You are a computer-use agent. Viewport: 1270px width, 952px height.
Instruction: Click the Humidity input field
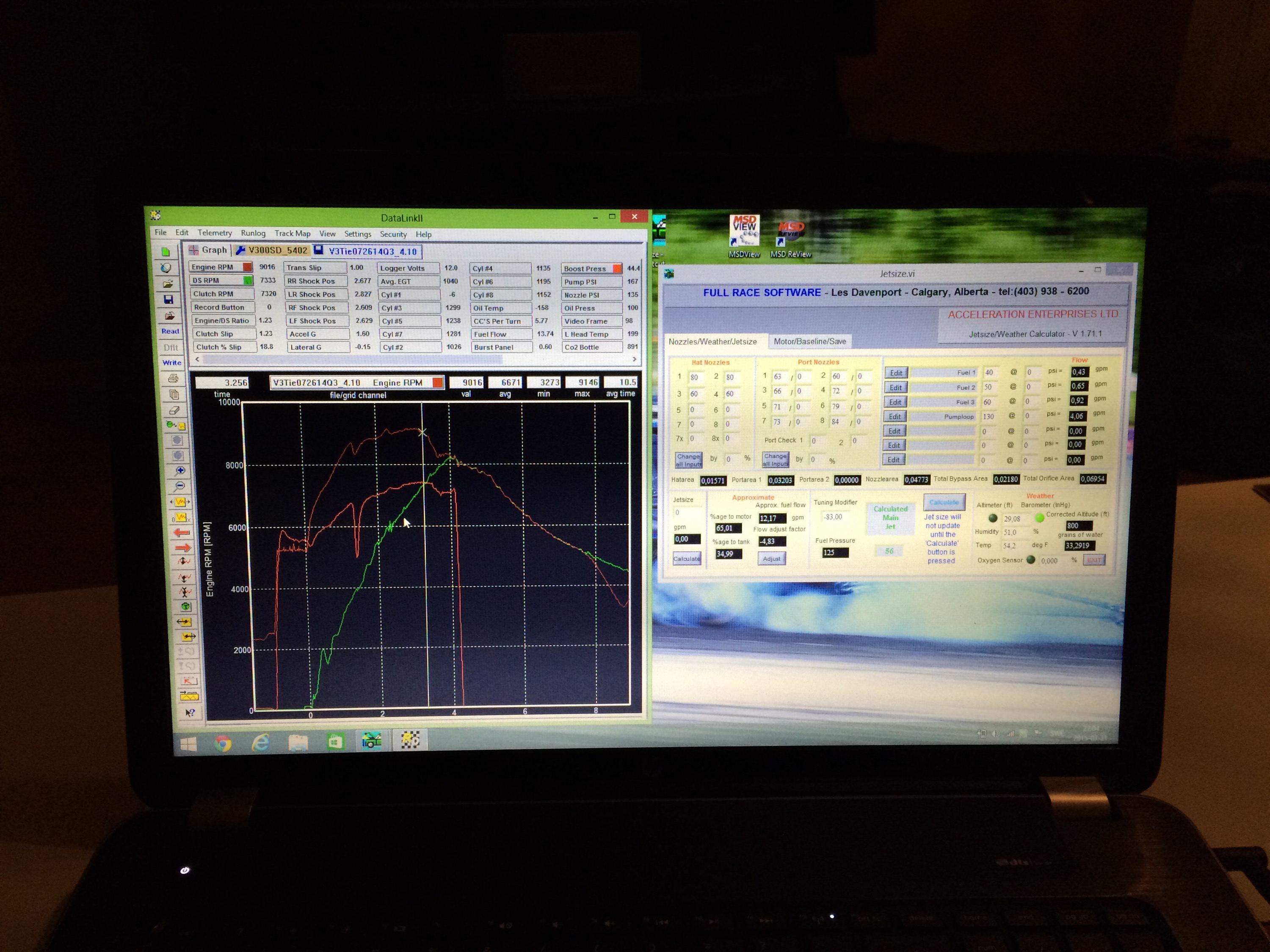(1016, 532)
